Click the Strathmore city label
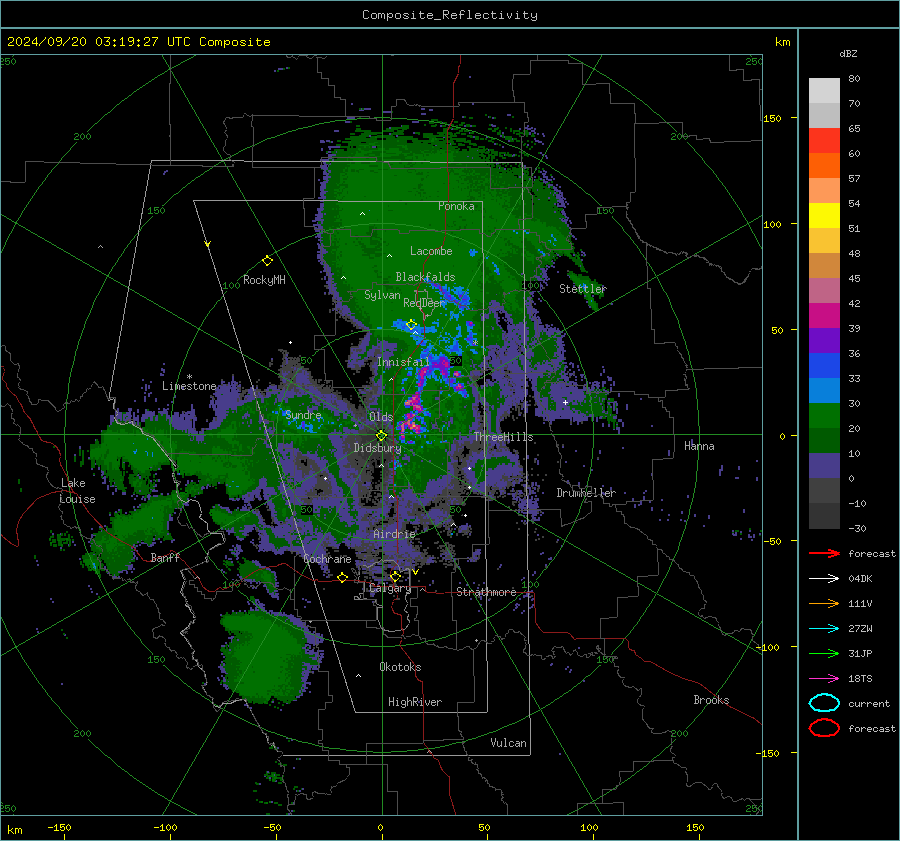Screen dimensions: 900x841 [486, 592]
